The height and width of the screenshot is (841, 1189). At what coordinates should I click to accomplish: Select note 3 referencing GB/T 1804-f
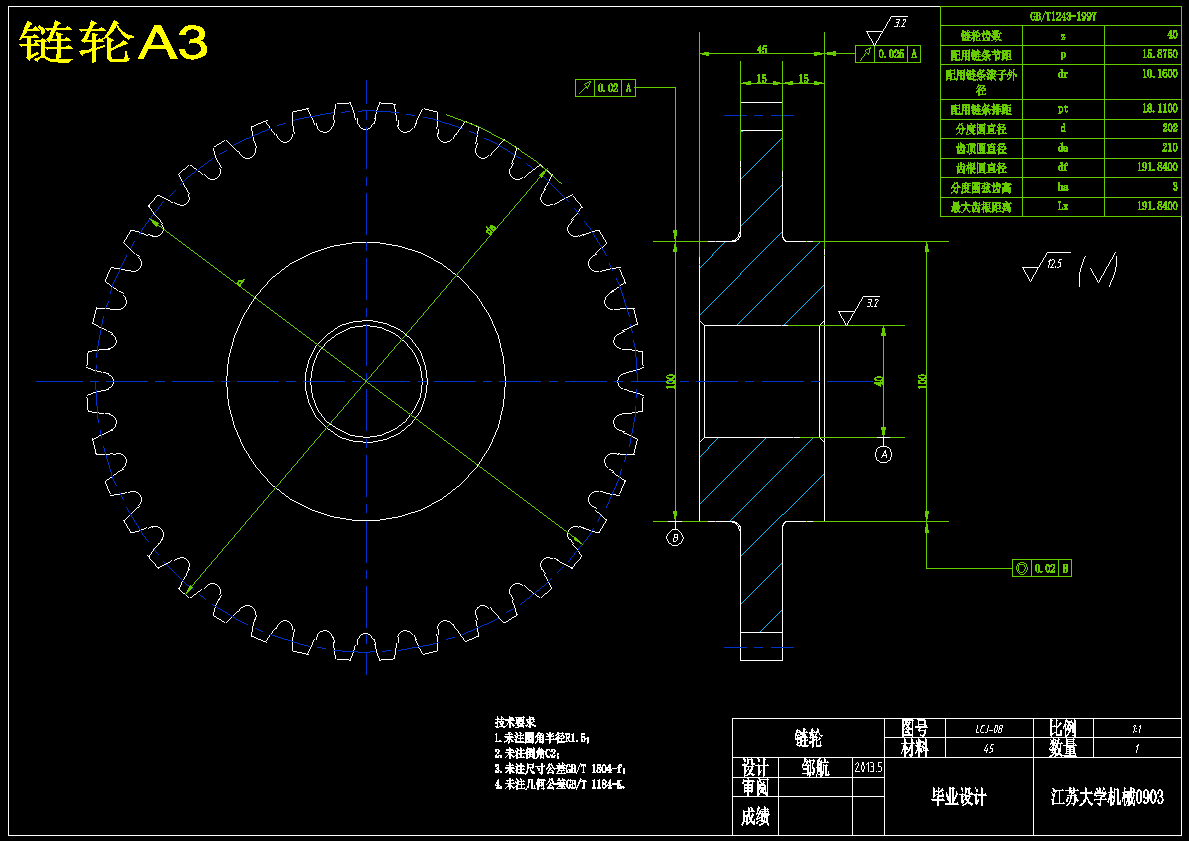click(560, 769)
